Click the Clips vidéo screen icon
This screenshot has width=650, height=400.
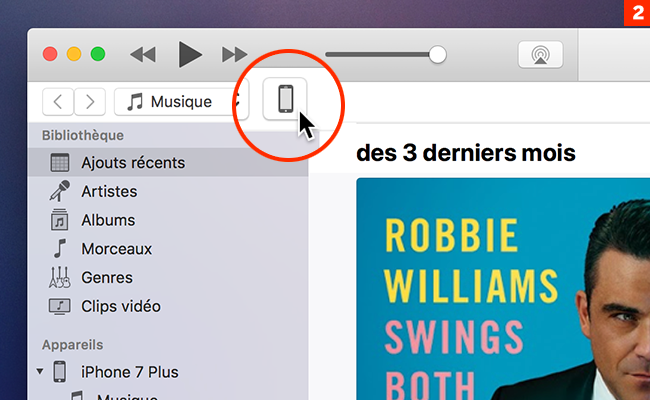coord(60,307)
